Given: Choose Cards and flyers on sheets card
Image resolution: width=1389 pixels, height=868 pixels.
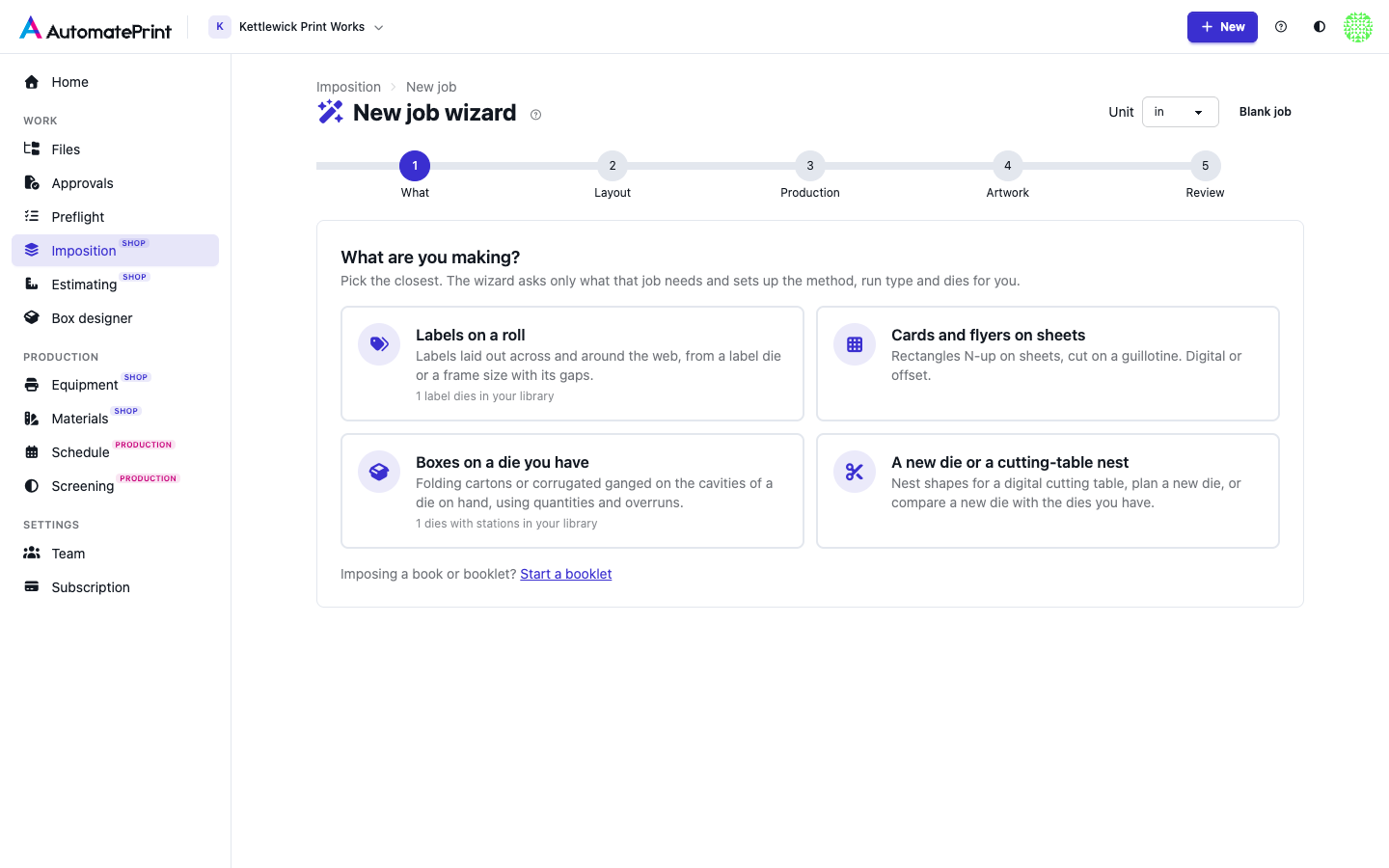Looking at the screenshot, I should tap(1048, 364).
